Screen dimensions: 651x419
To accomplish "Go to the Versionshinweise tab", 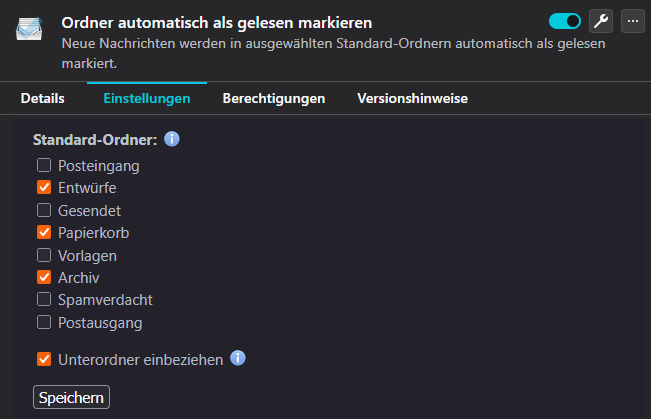I will click(412, 98).
